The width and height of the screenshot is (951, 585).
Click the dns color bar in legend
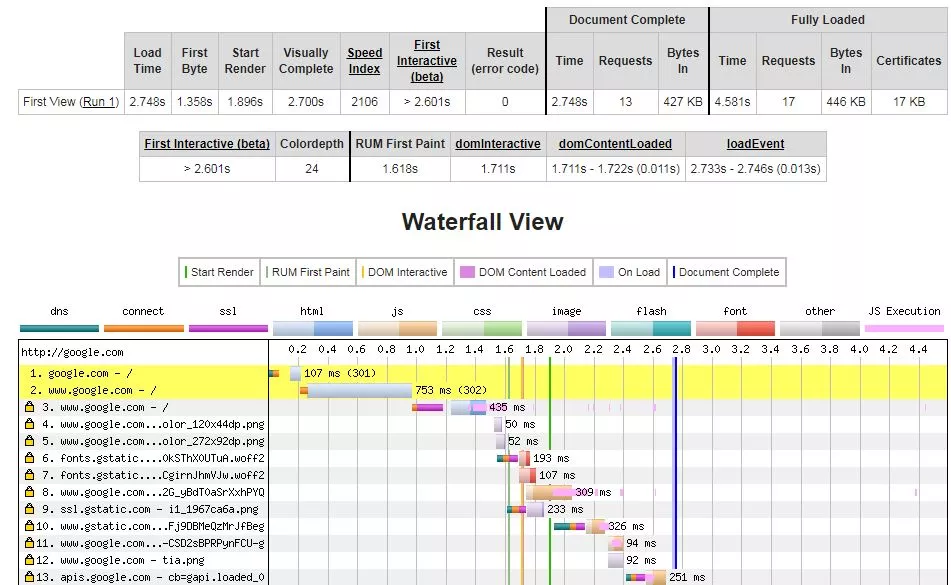point(59,328)
